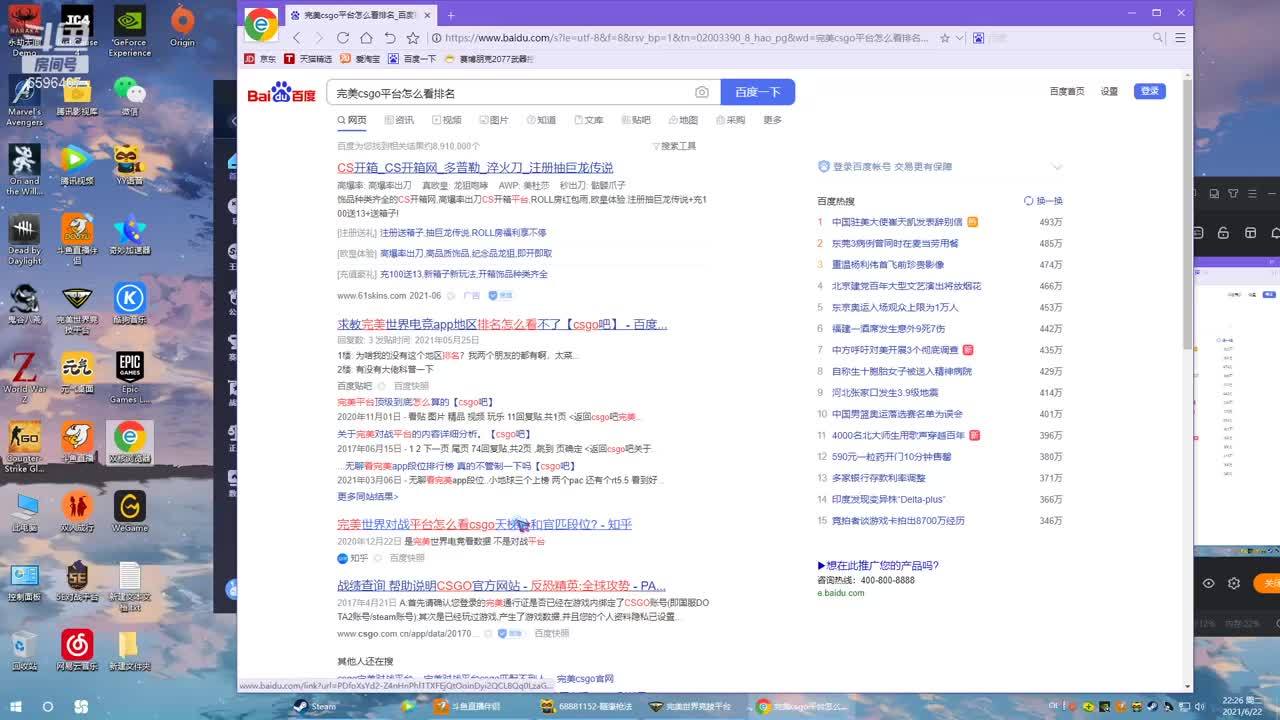The height and width of the screenshot is (720, 1280).
Task: Switch to the 文库 search tab
Action: coord(588,120)
